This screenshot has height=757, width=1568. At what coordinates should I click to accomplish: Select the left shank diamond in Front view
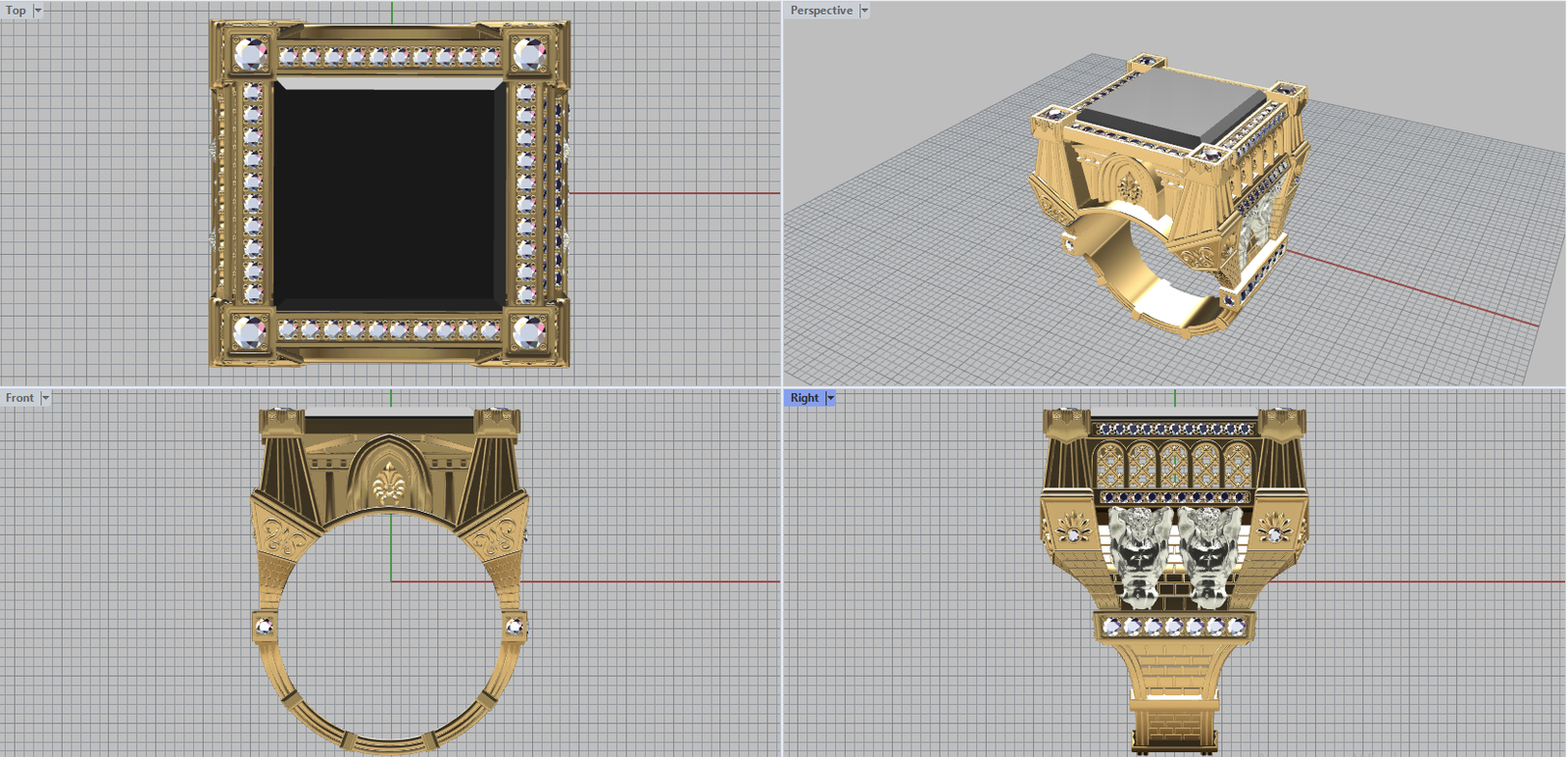click(x=264, y=626)
